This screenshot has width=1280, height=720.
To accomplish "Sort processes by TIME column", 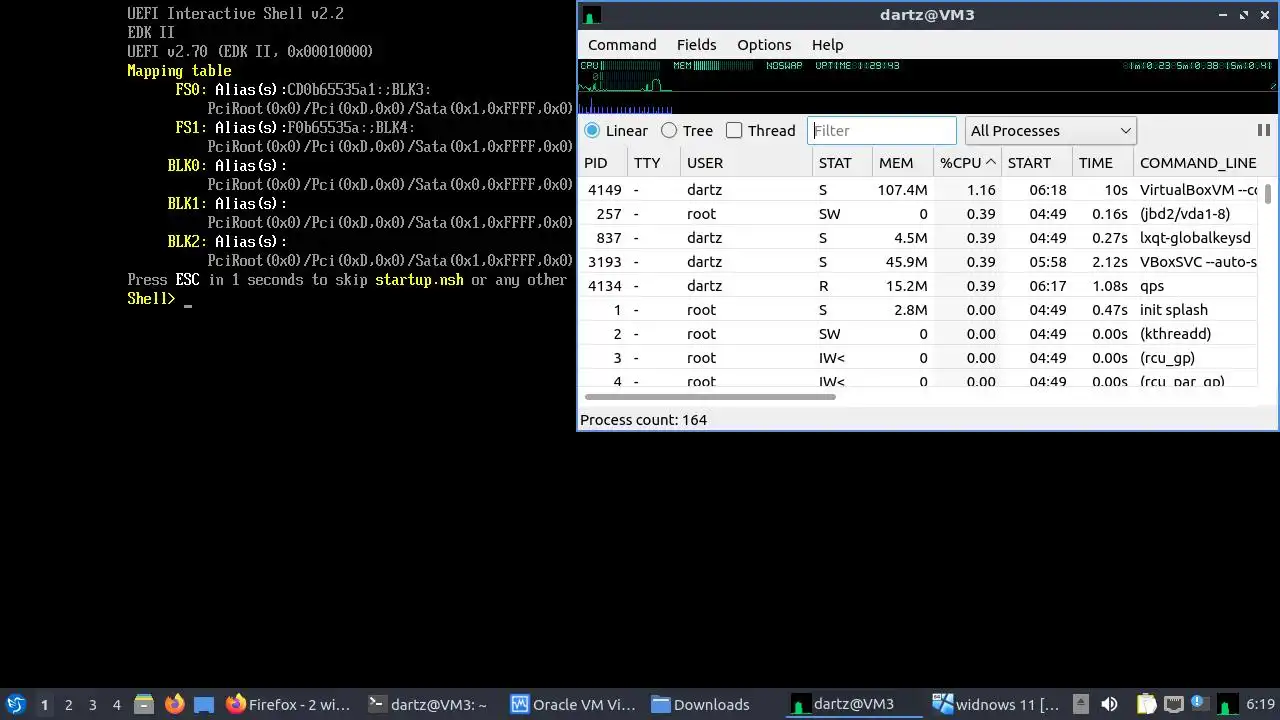I will (x=1103, y=163).
